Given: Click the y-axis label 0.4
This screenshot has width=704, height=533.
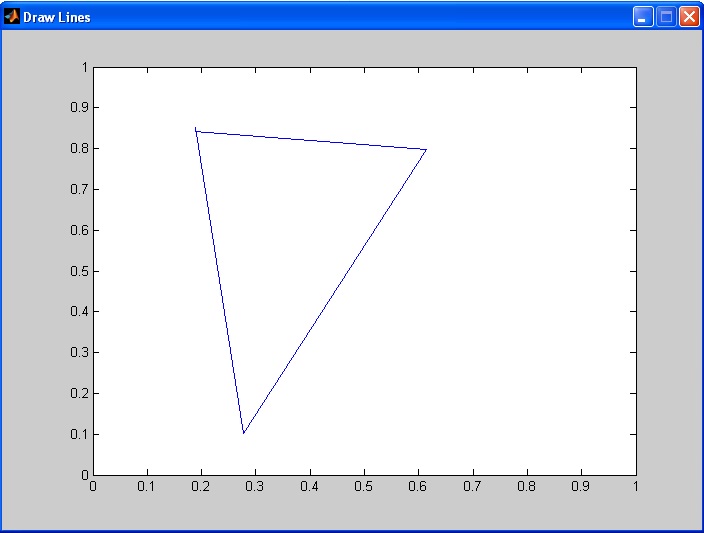Looking at the screenshot, I should coord(79,311).
